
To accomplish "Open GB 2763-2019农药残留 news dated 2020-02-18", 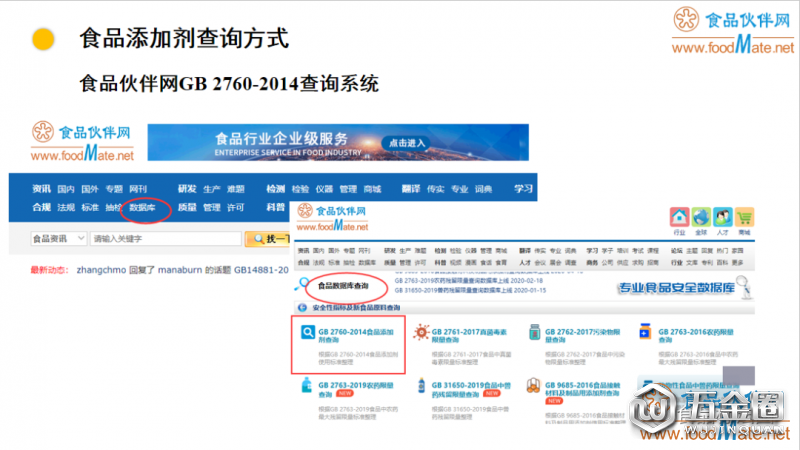I will [468, 281].
